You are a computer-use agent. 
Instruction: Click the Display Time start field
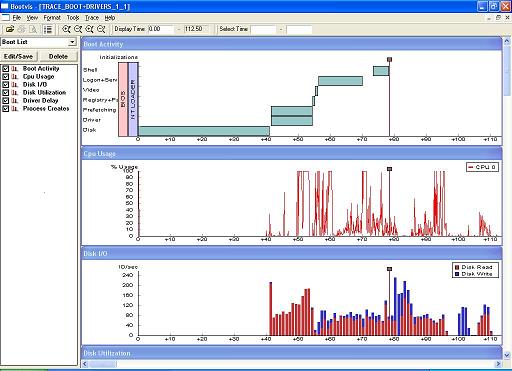pos(161,29)
